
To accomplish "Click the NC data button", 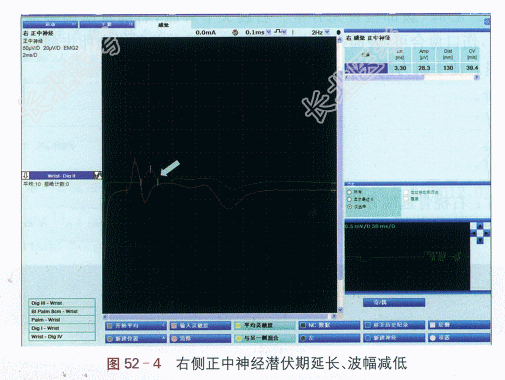I will (x=329, y=325).
